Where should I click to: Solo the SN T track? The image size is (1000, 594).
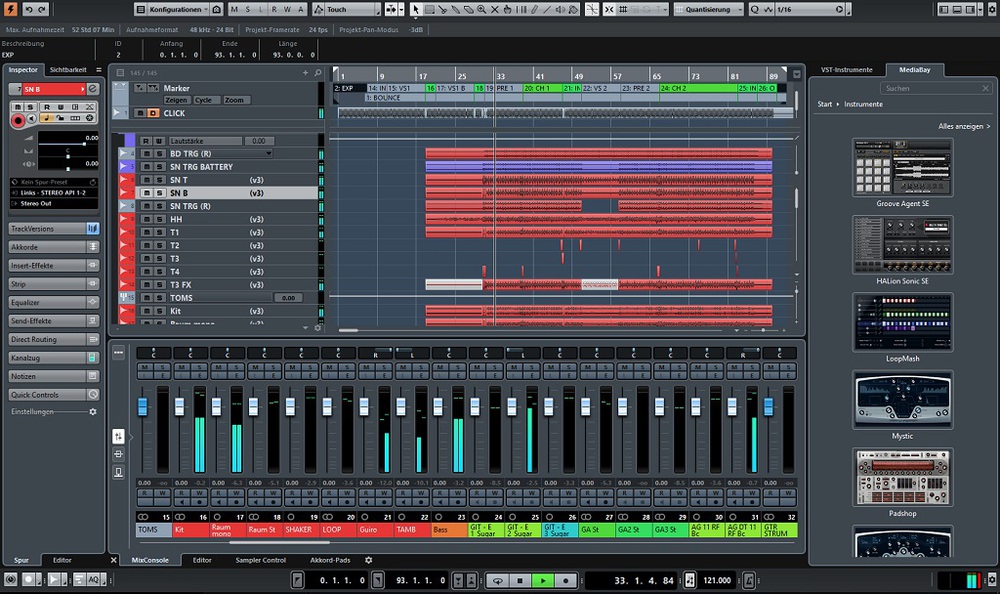[x=159, y=180]
